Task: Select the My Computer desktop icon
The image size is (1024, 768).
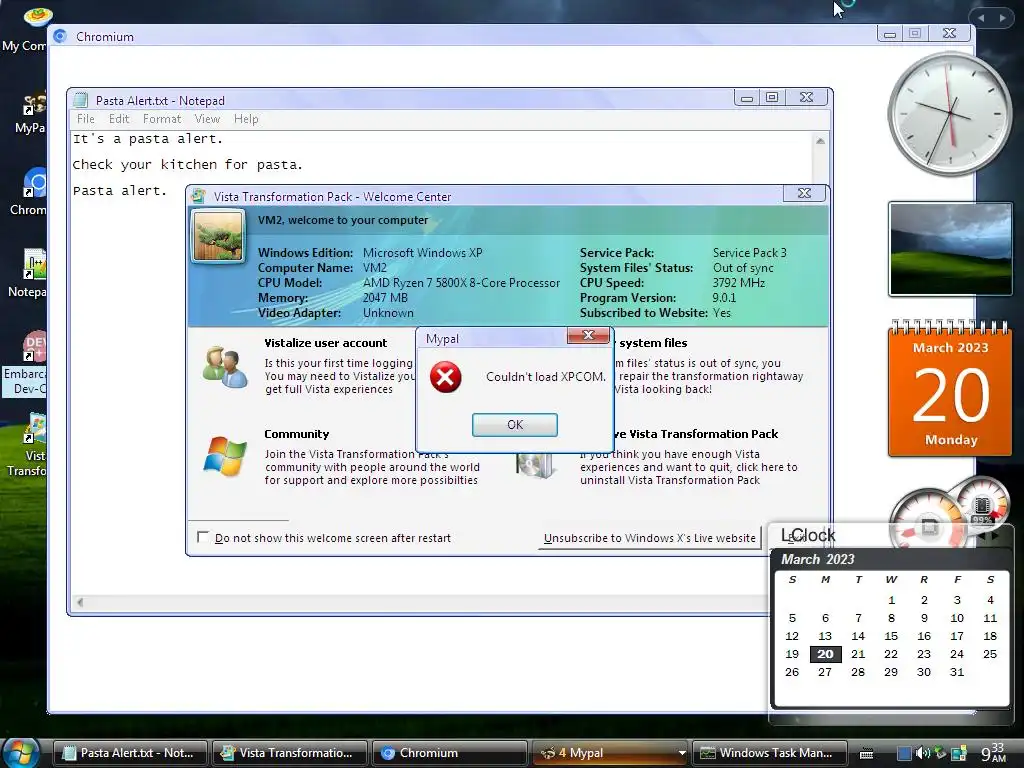Action: (x=26, y=29)
